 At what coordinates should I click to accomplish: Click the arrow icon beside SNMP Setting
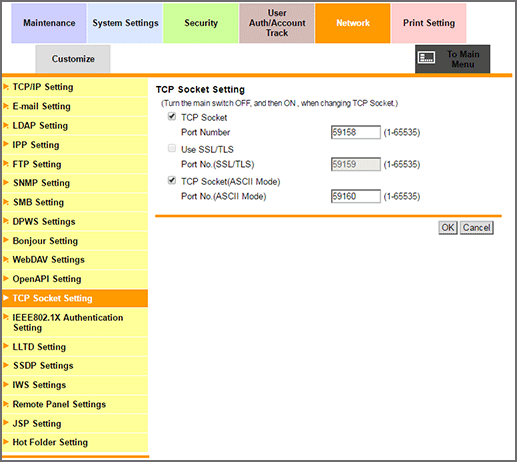click(6, 183)
